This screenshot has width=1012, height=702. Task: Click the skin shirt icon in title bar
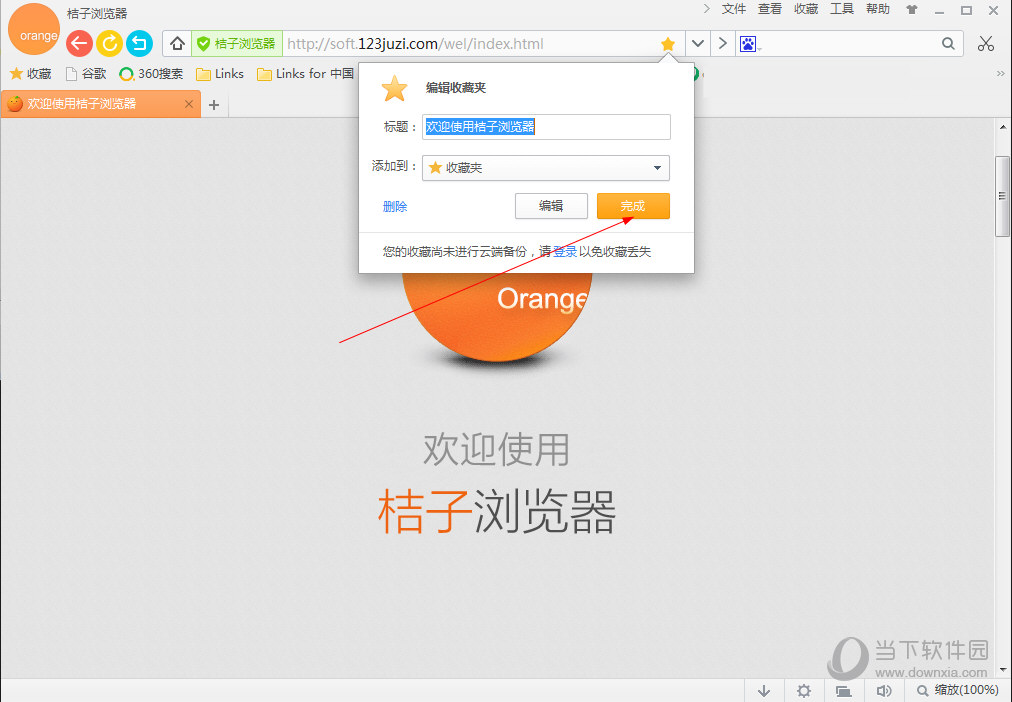(911, 10)
